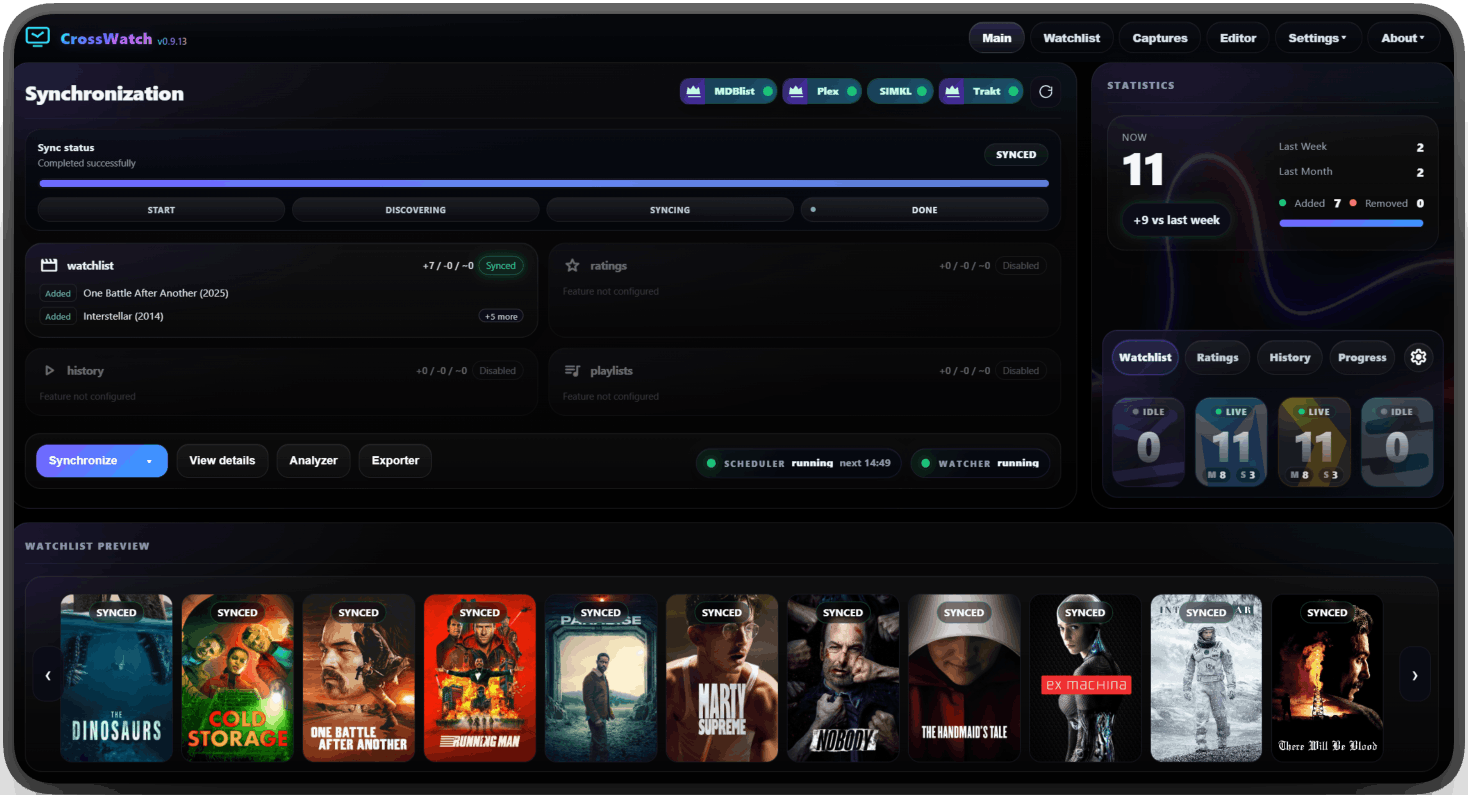Viewport: 1468px width, 795px height.
Task: Click the Plex provider badge
Action: pyautogui.click(x=822, y=92)
